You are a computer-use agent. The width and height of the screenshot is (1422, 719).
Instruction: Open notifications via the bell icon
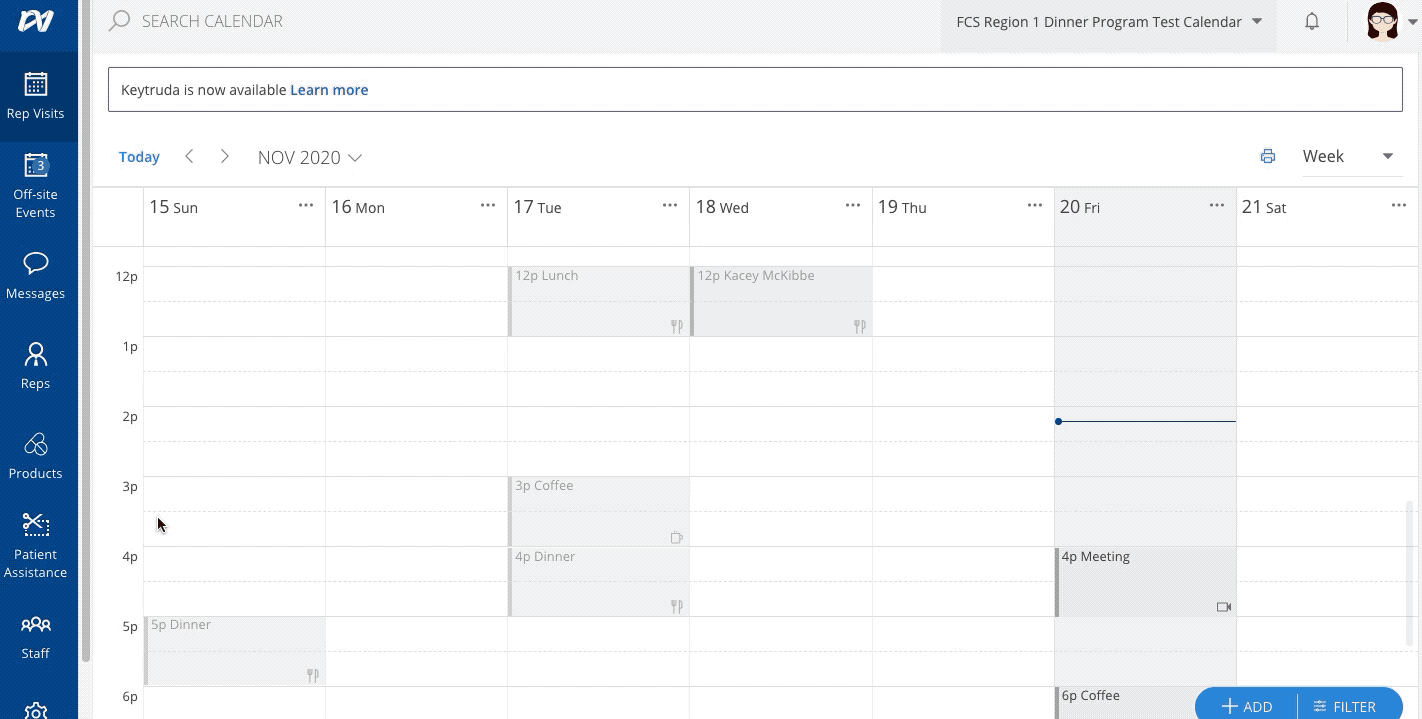[1312, 20]
